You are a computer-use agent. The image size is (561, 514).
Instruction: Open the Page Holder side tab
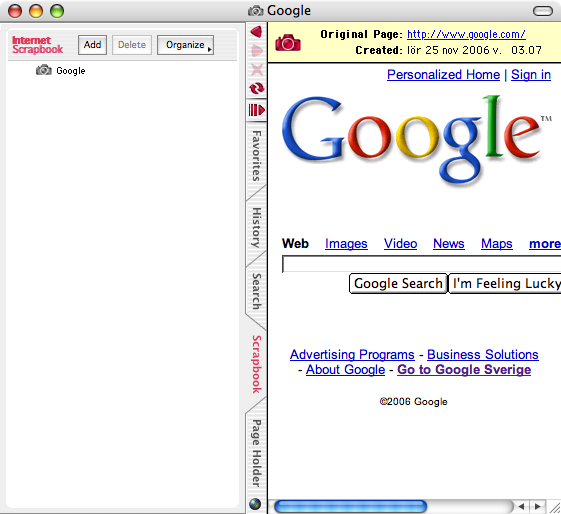(257, 453)
